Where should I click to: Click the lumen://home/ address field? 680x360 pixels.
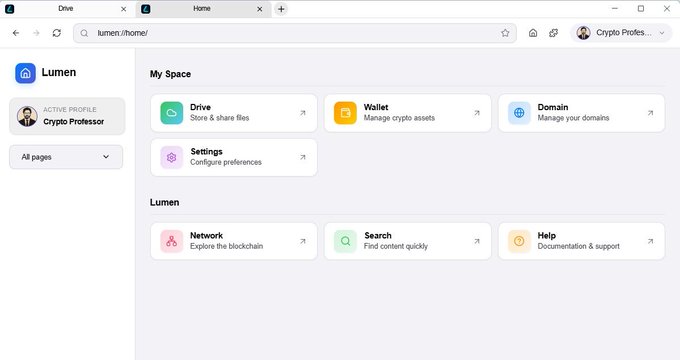pyautogui.click(x=295, y=33)
